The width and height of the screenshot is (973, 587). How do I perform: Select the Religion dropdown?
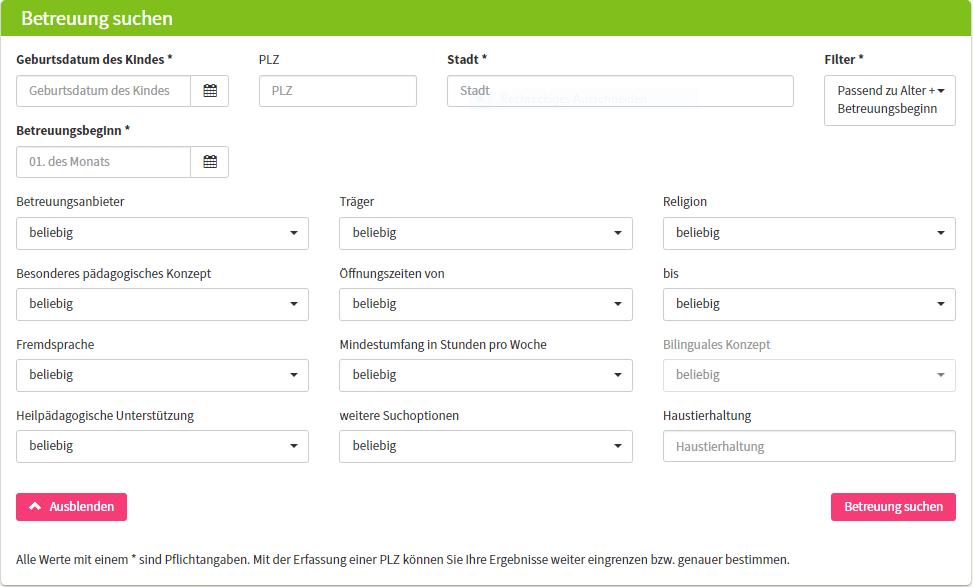(808, 233)
